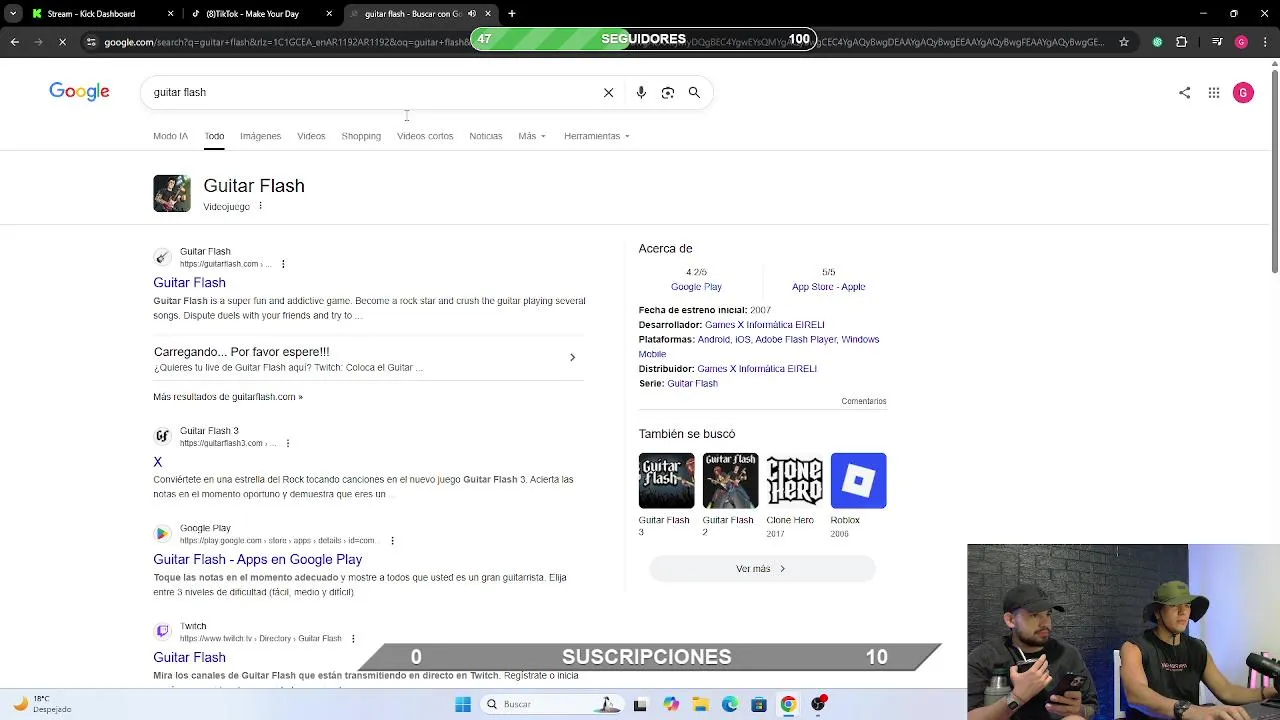The width and height of the screenshot is (1280, 720).
Task: Launch File Explorer from the taskbar
Action: (x=700, y=704)
